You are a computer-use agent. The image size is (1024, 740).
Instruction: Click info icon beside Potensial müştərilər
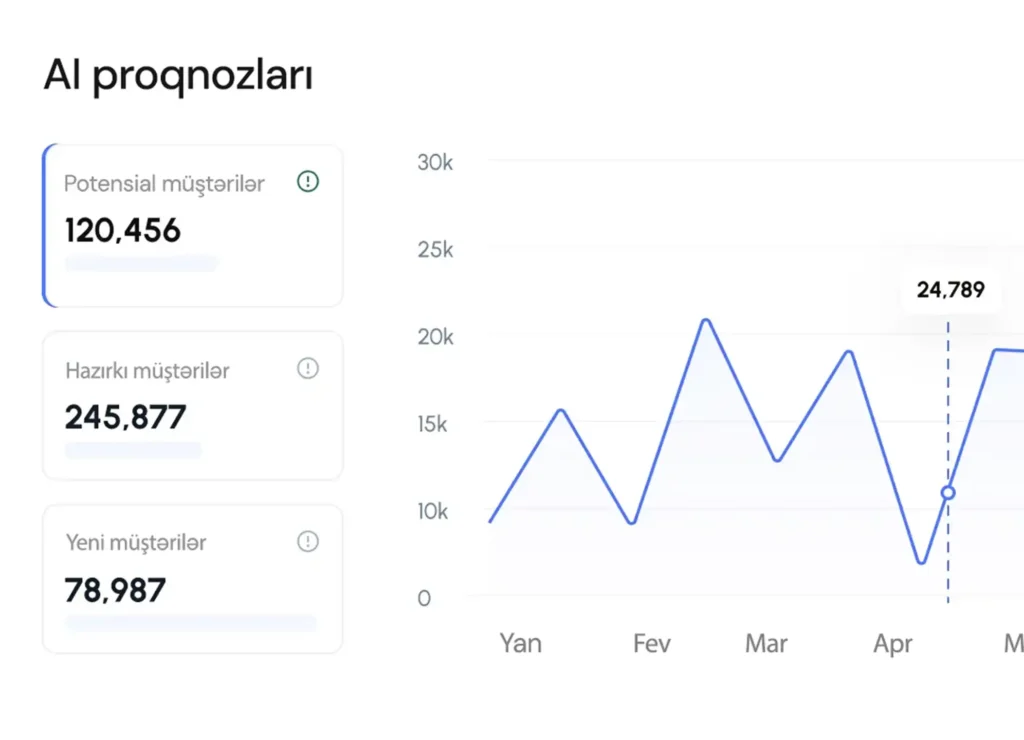[308, 182]
